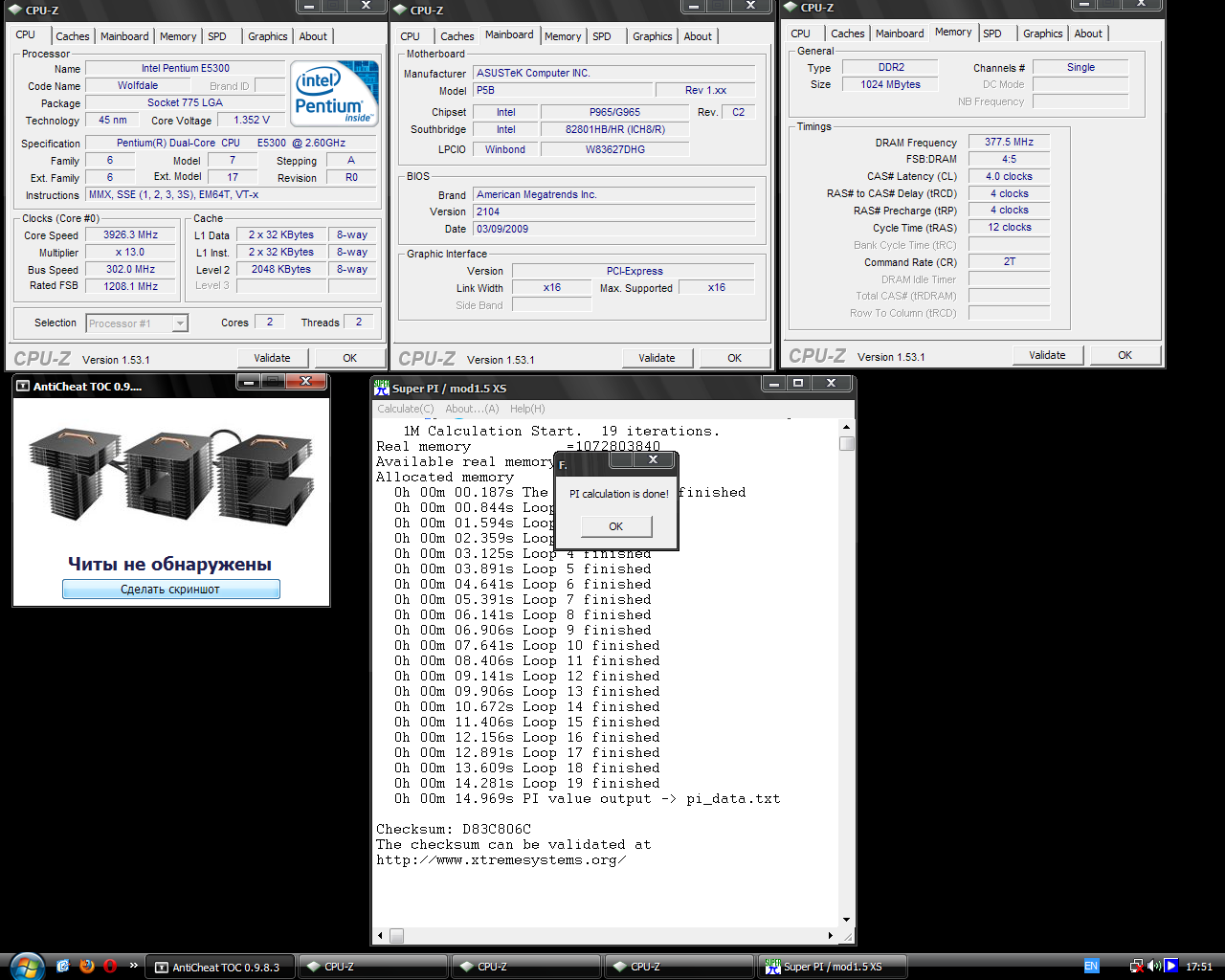
Task: Click the Читы не обнаружены status text
Action: tap(170, 565)
